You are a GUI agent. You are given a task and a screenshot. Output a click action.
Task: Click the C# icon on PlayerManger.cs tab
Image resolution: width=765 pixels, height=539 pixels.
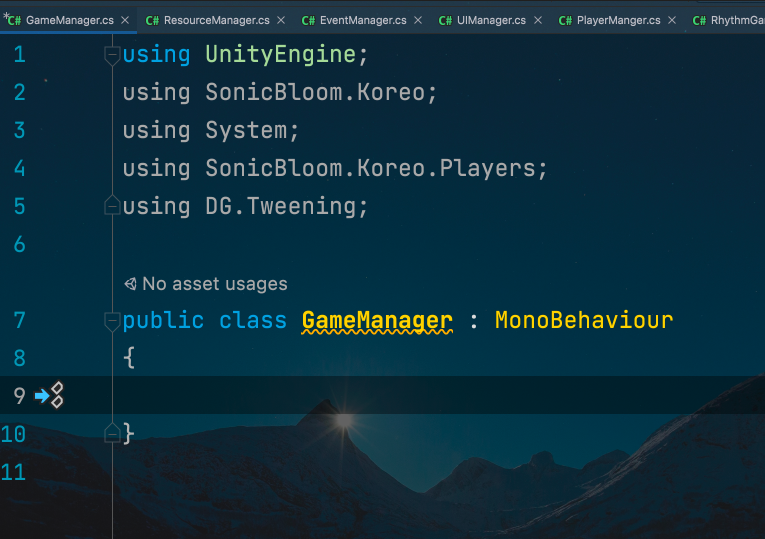[565, 20]
